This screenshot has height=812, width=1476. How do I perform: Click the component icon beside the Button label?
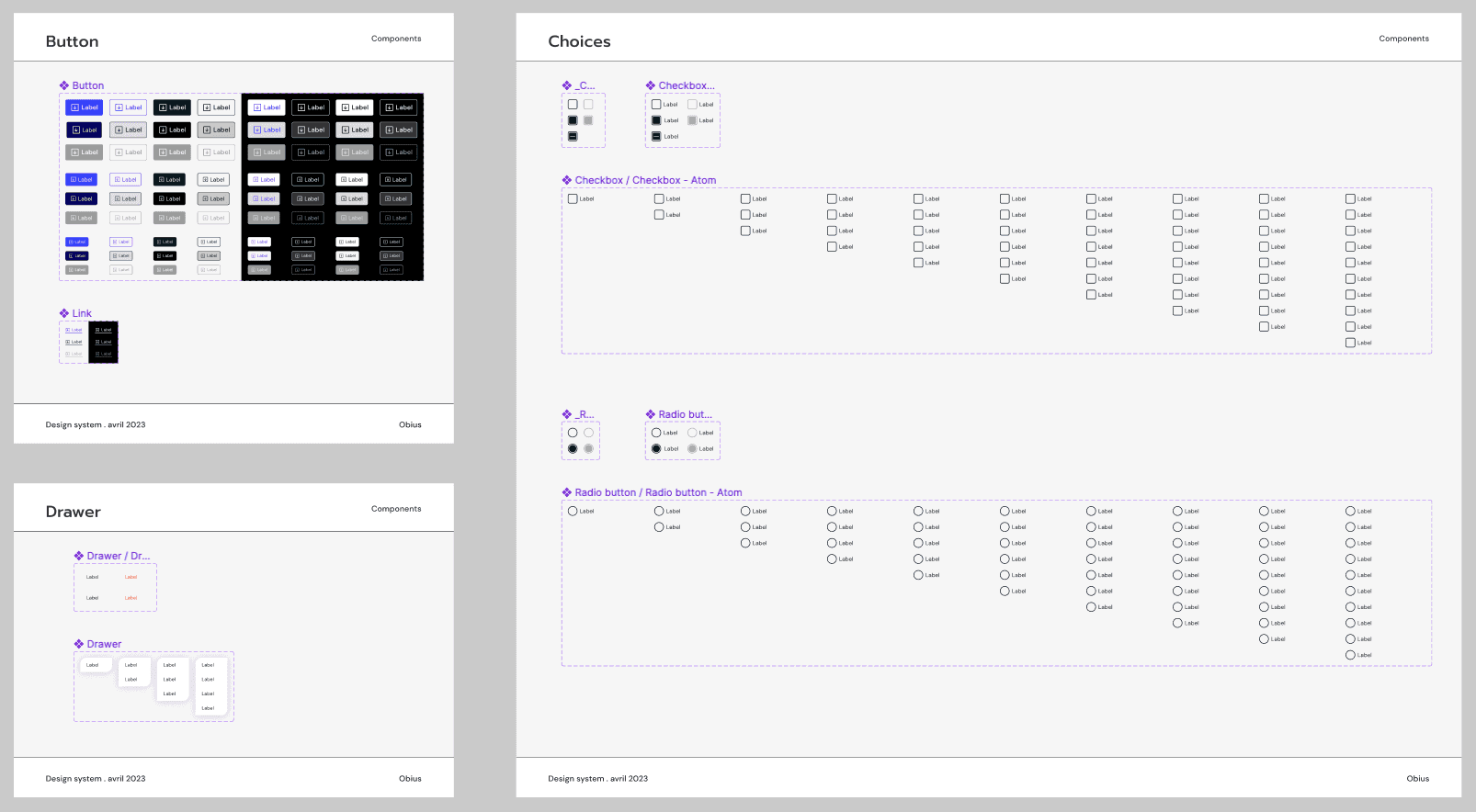(64, 85)
